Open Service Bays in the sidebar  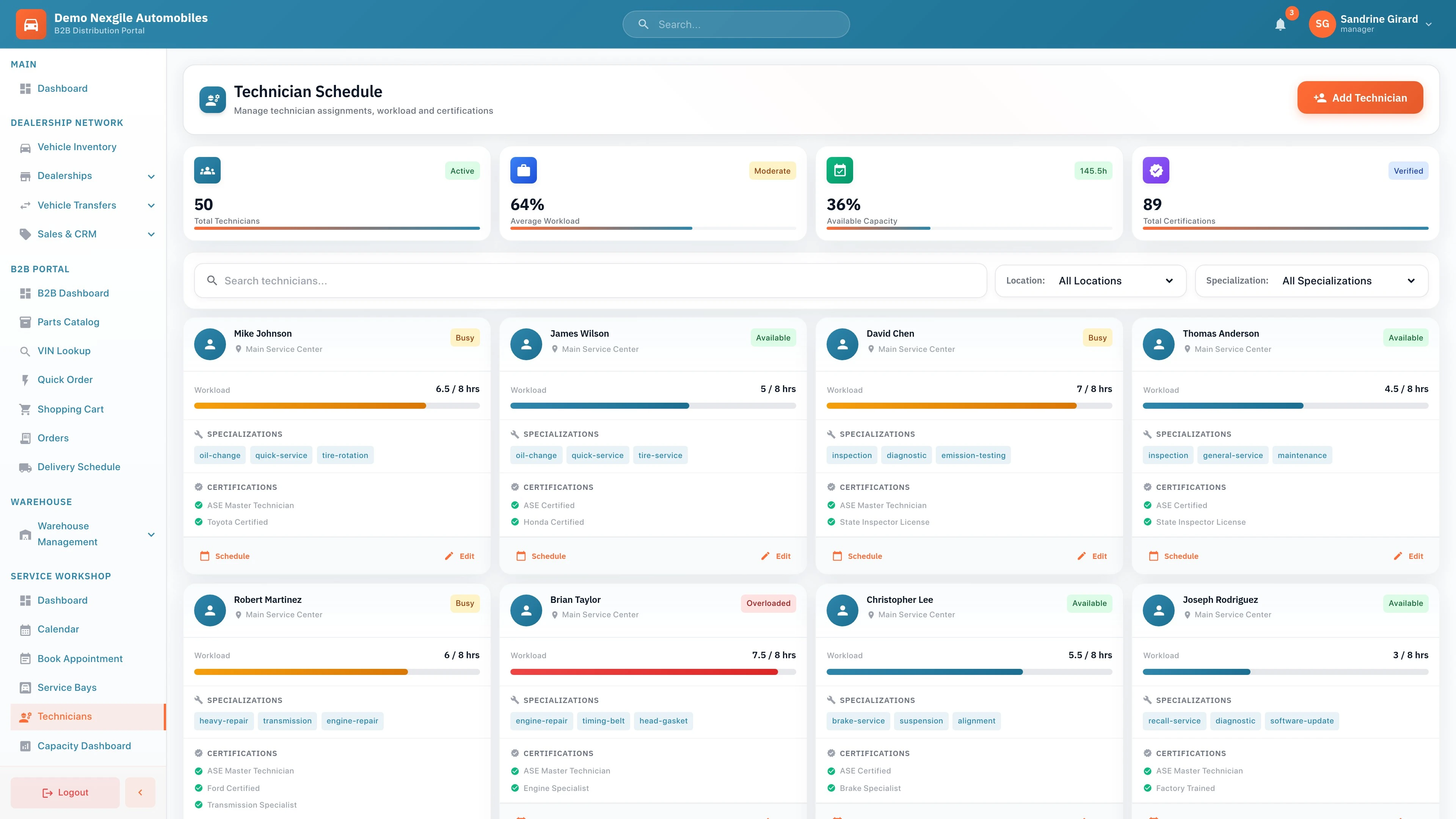point(67,687)
